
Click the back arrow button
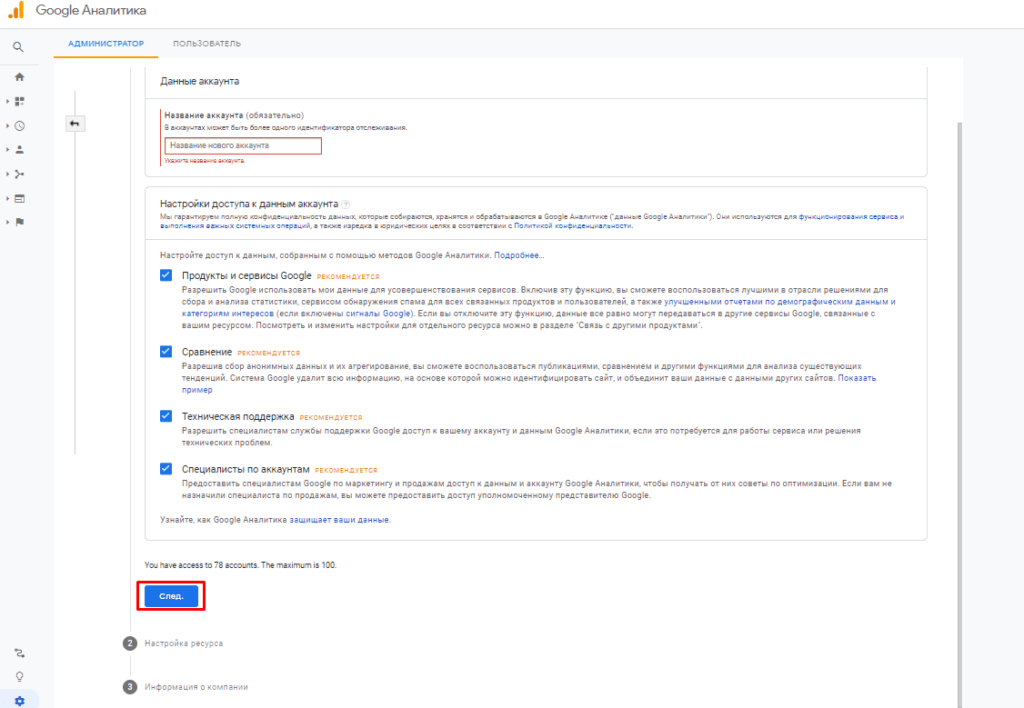point(75,123)
